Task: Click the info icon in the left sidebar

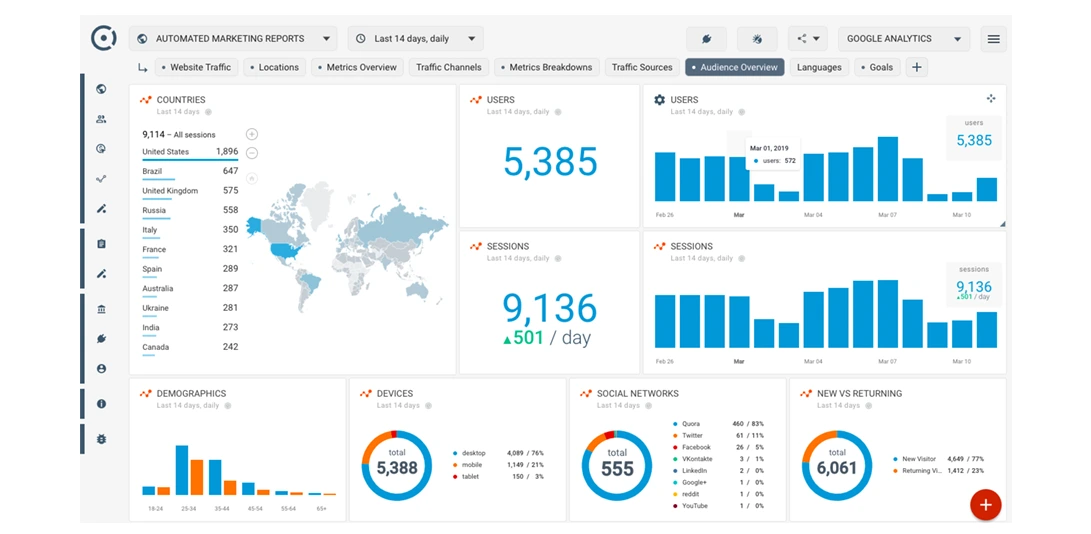Action: tap(101, 404)
